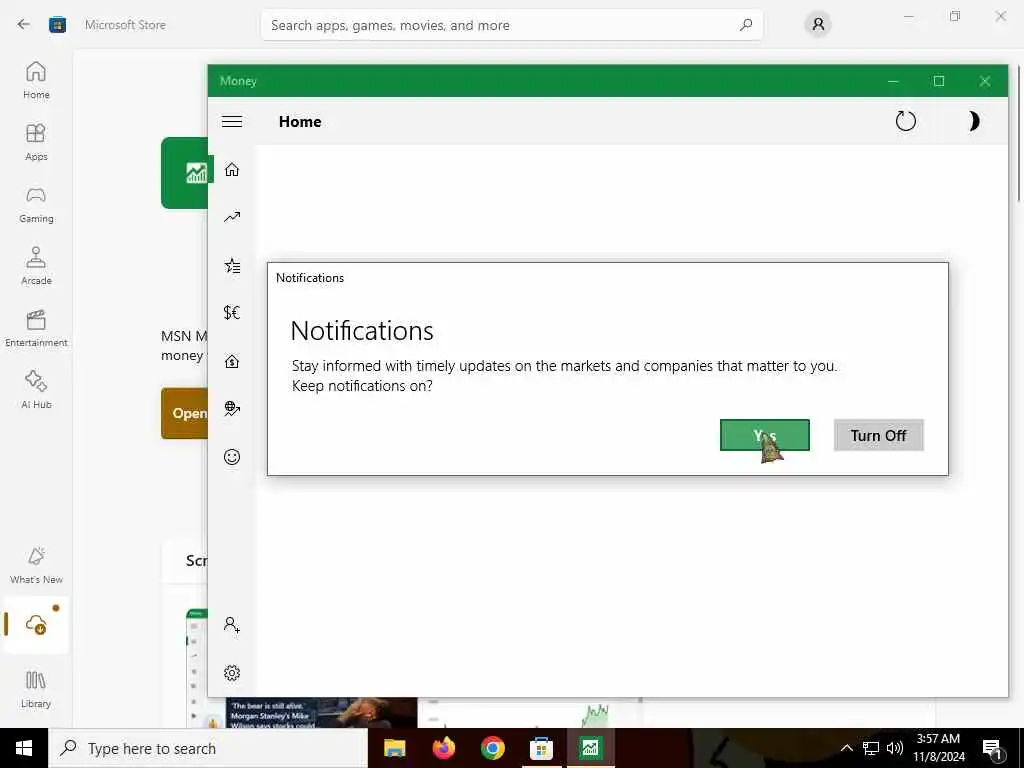
Task: Go to Home in Money sidebar
Action: (x=232, y=170)
